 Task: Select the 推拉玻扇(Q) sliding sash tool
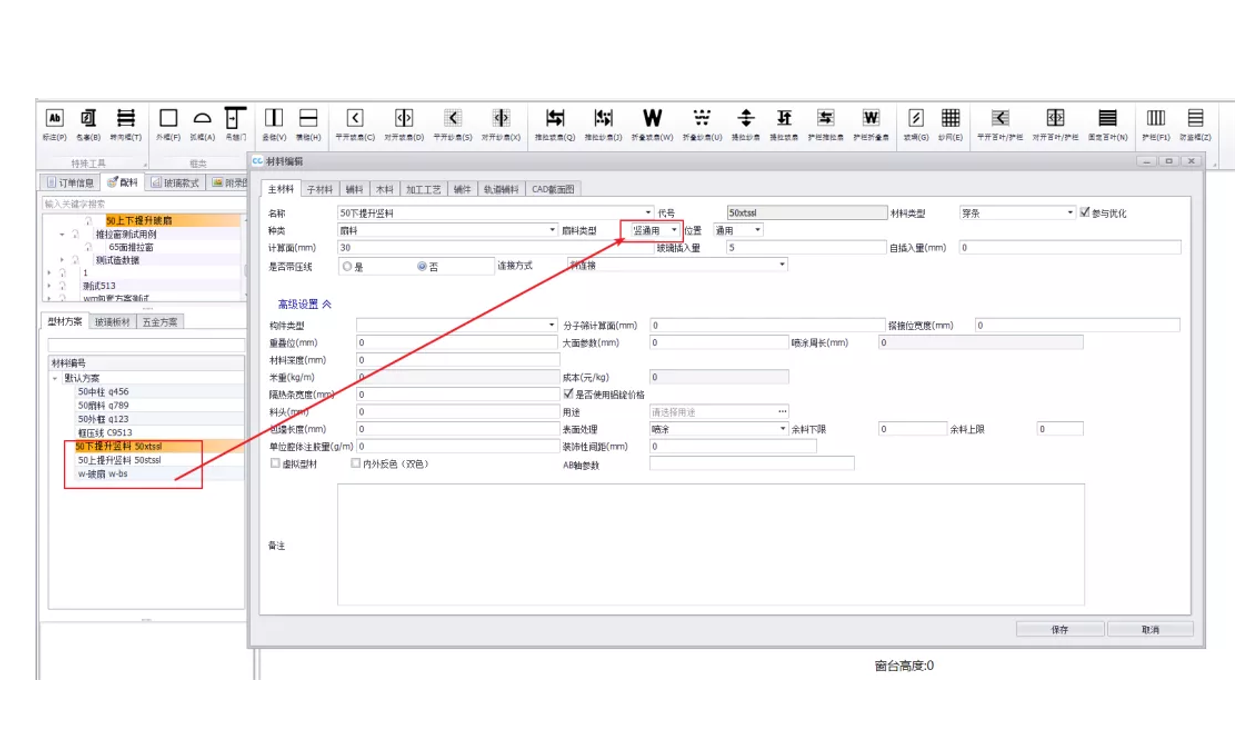tap(554, 122)
